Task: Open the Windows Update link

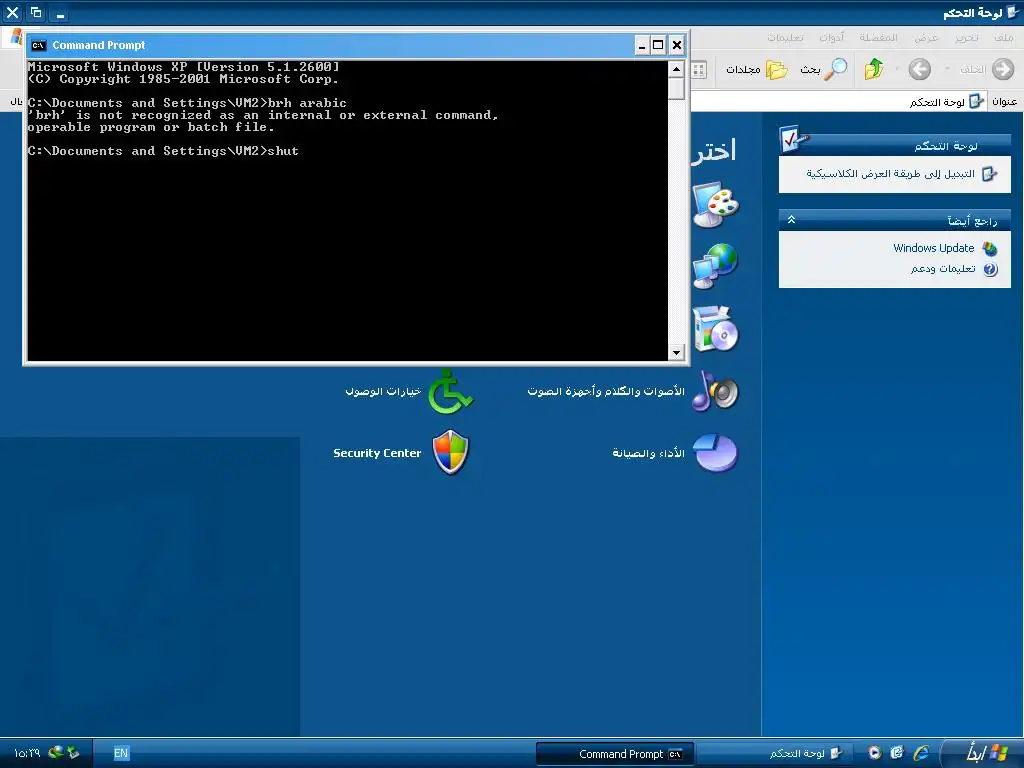Action: tap(933, 248)
